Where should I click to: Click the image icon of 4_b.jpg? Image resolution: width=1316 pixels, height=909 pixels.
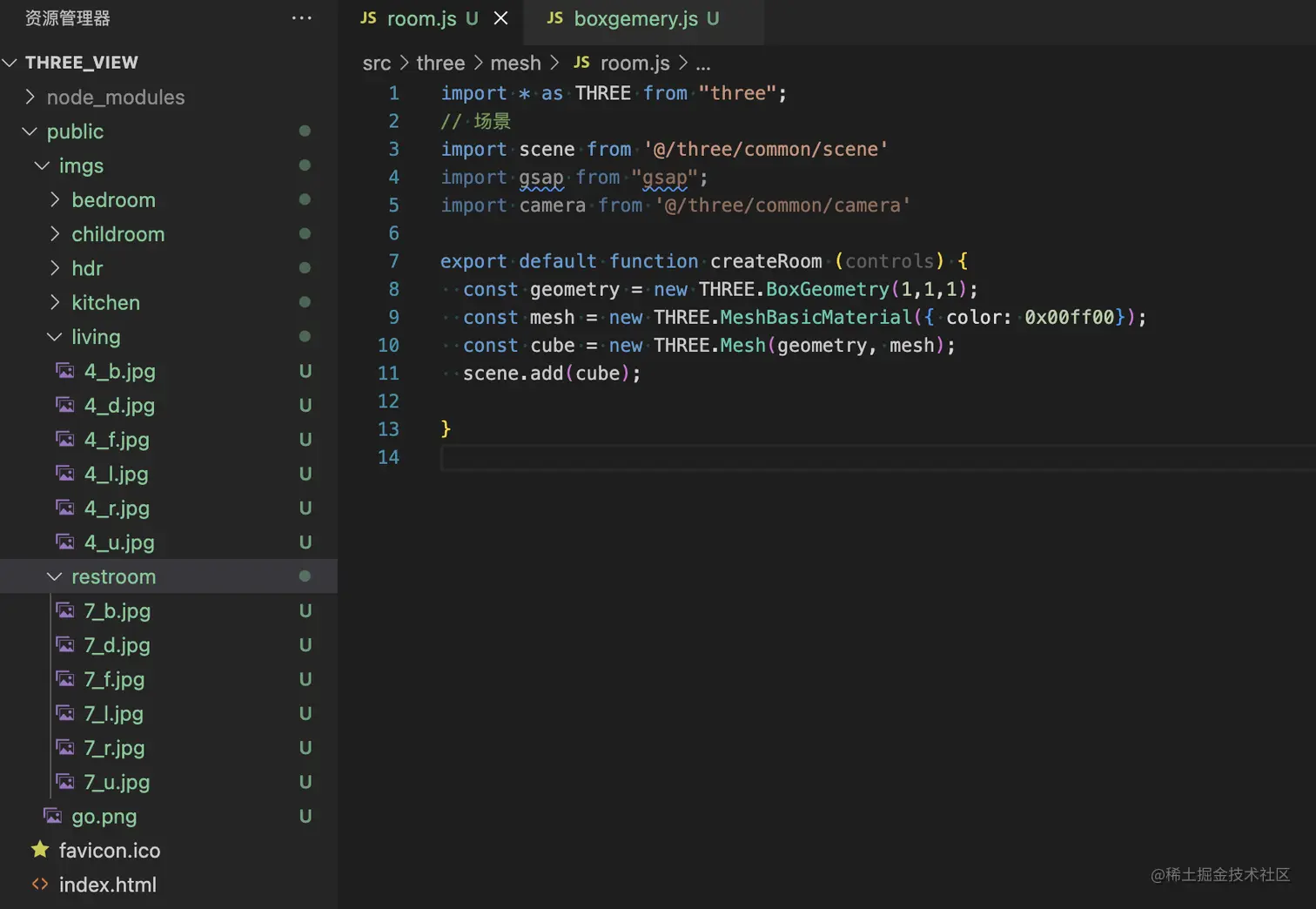[65, 371]
